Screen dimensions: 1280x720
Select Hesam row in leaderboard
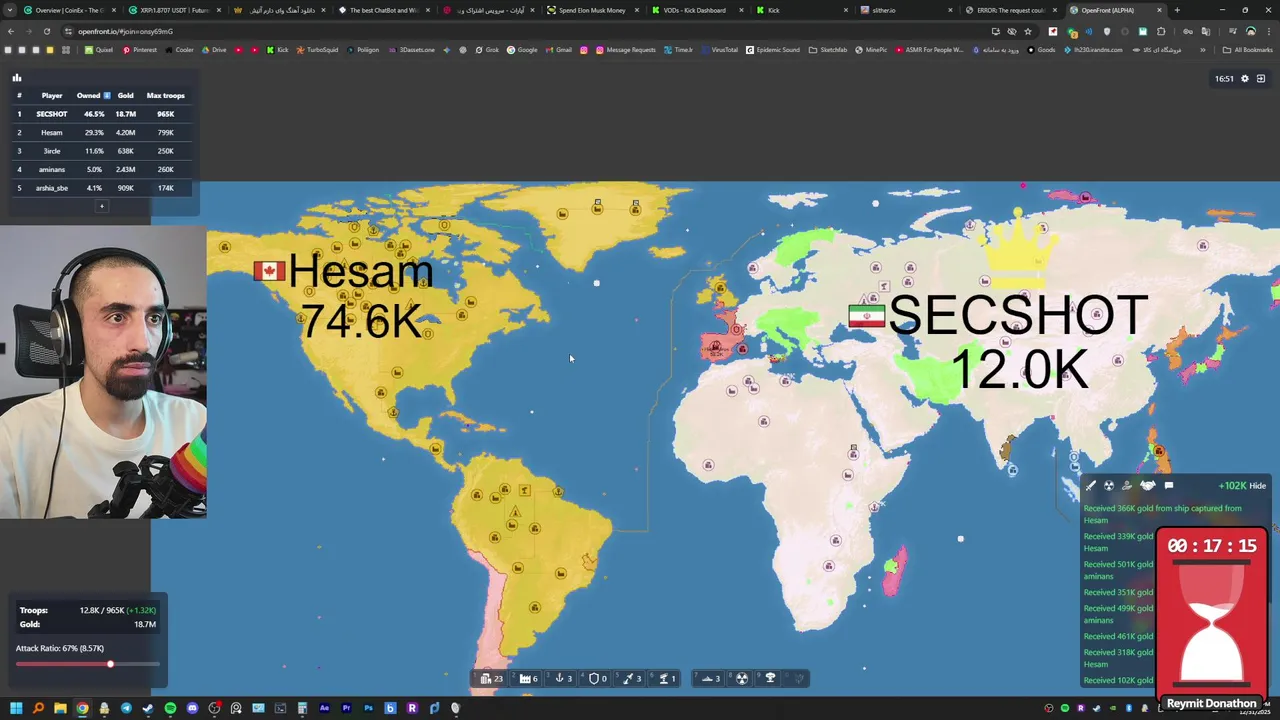click(x=100, y=132)
